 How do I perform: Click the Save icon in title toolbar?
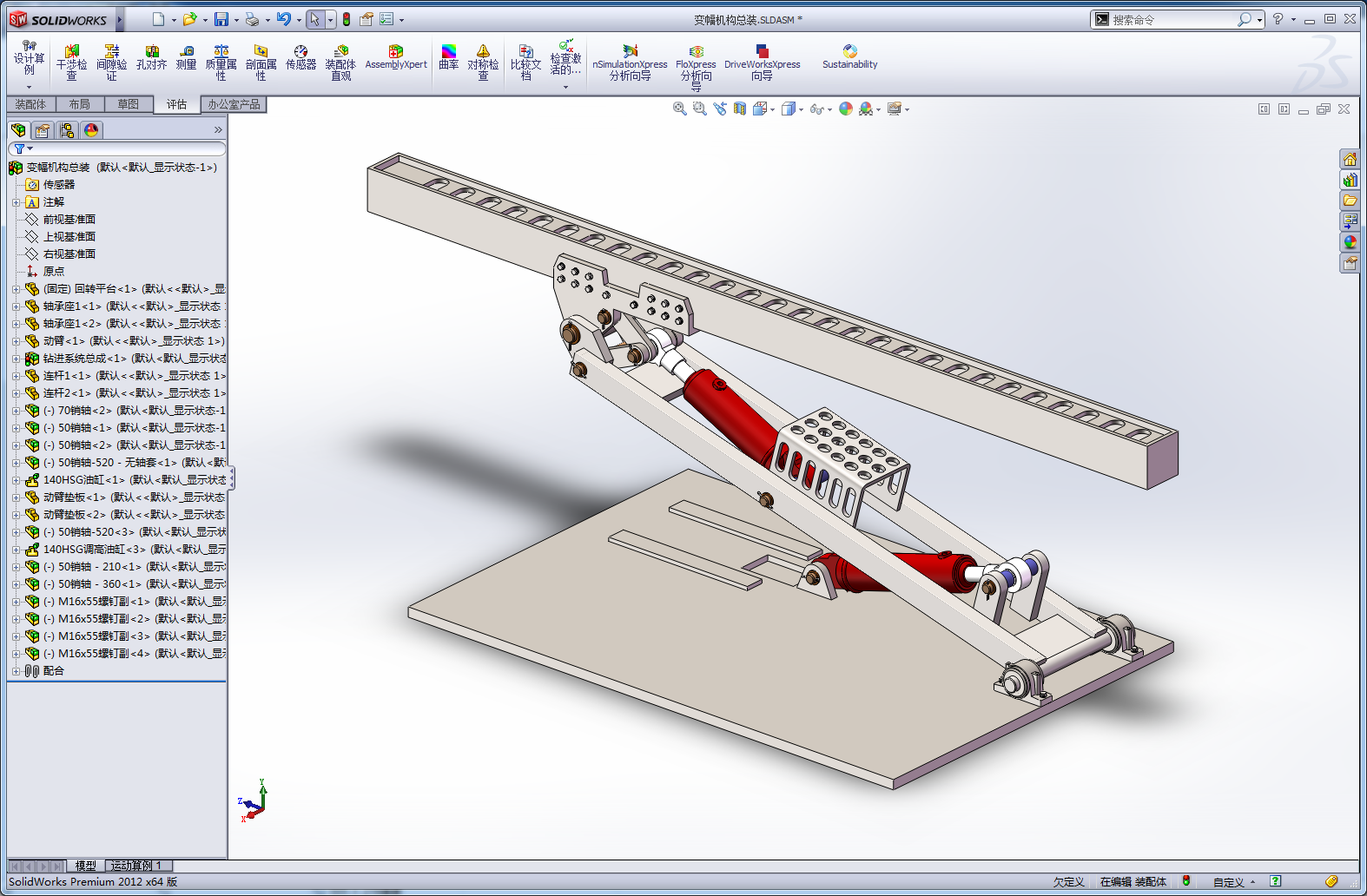221,19
